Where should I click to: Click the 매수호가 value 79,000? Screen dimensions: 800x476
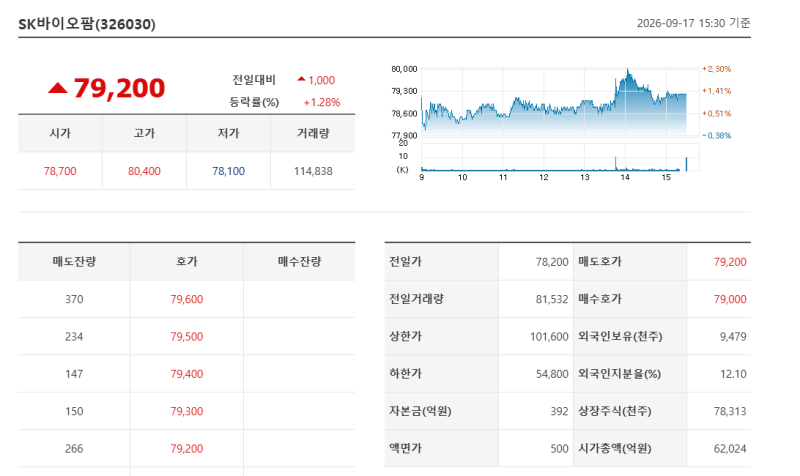[x=730, y=299]
